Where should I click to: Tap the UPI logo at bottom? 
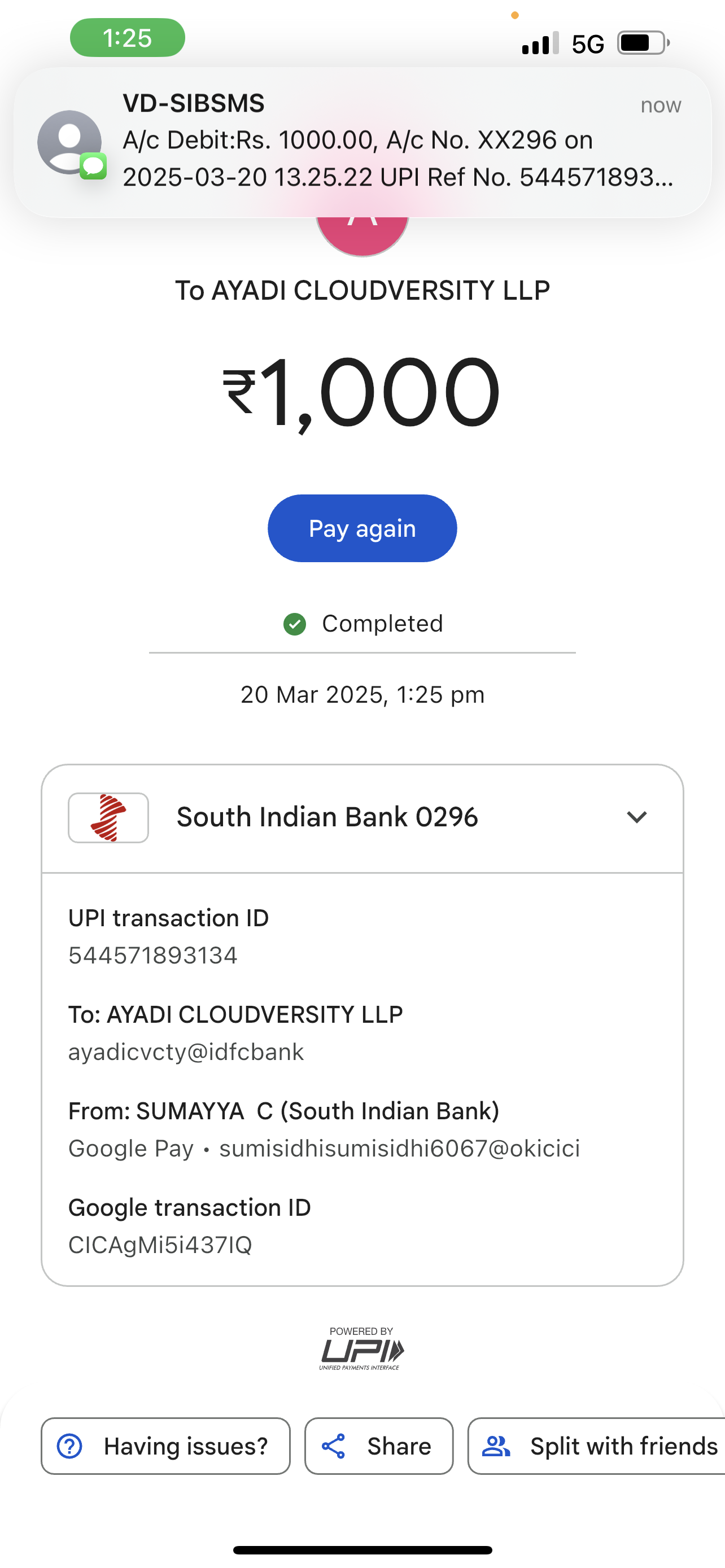click(361, 1350)
